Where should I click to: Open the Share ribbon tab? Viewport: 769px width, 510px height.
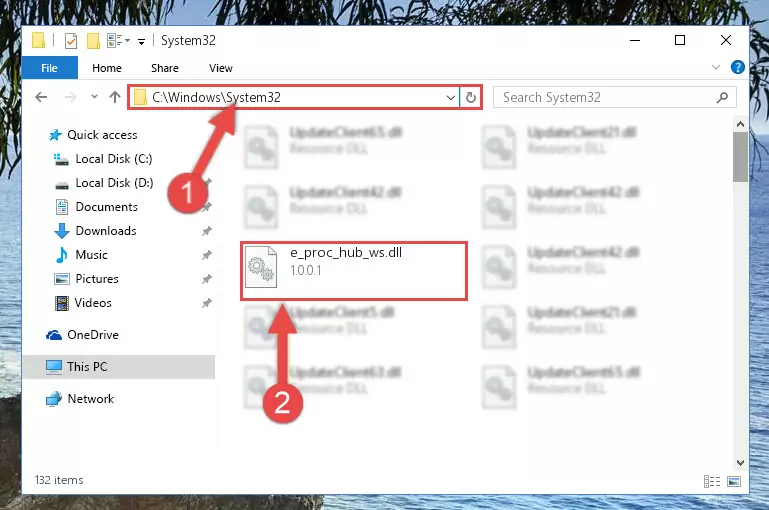tap(165, 68)
